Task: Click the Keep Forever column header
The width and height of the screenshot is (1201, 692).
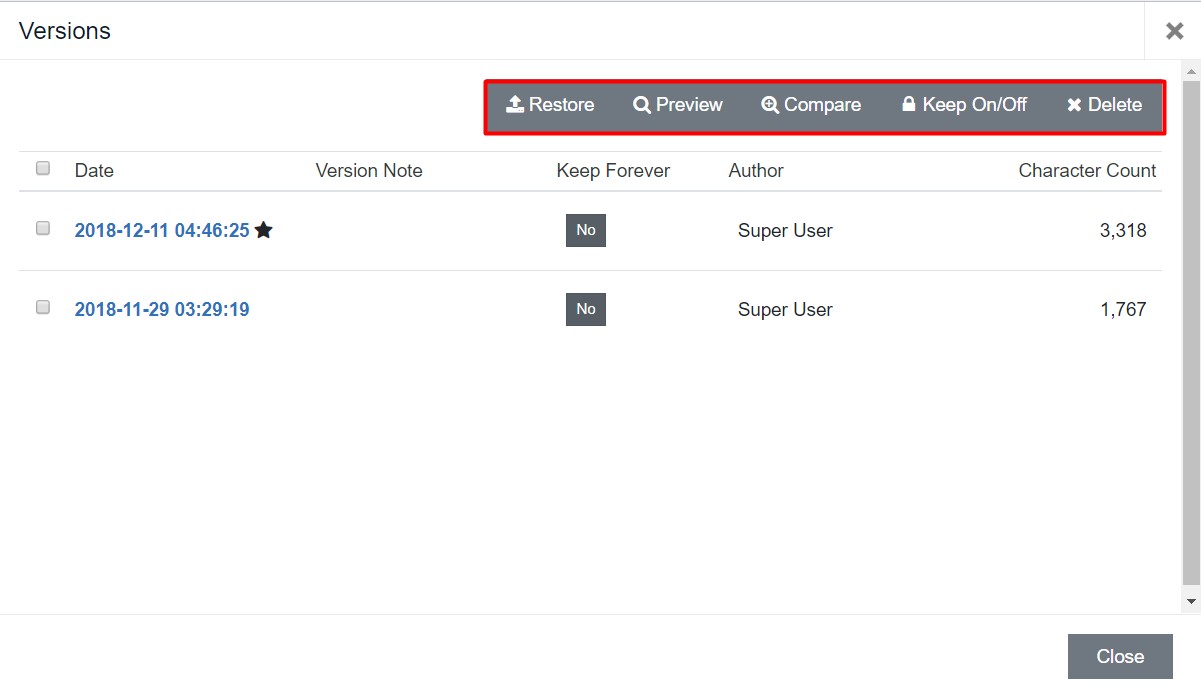Action: coord(613,170)
